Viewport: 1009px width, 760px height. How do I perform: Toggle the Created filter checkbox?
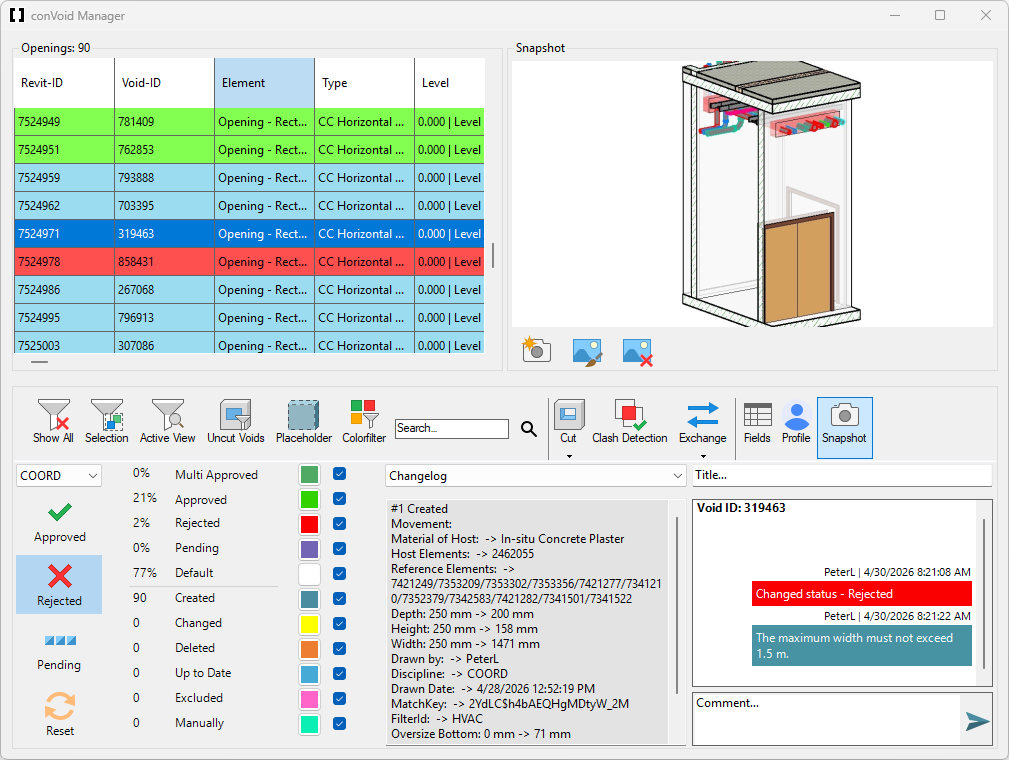[x=340, y=598]
